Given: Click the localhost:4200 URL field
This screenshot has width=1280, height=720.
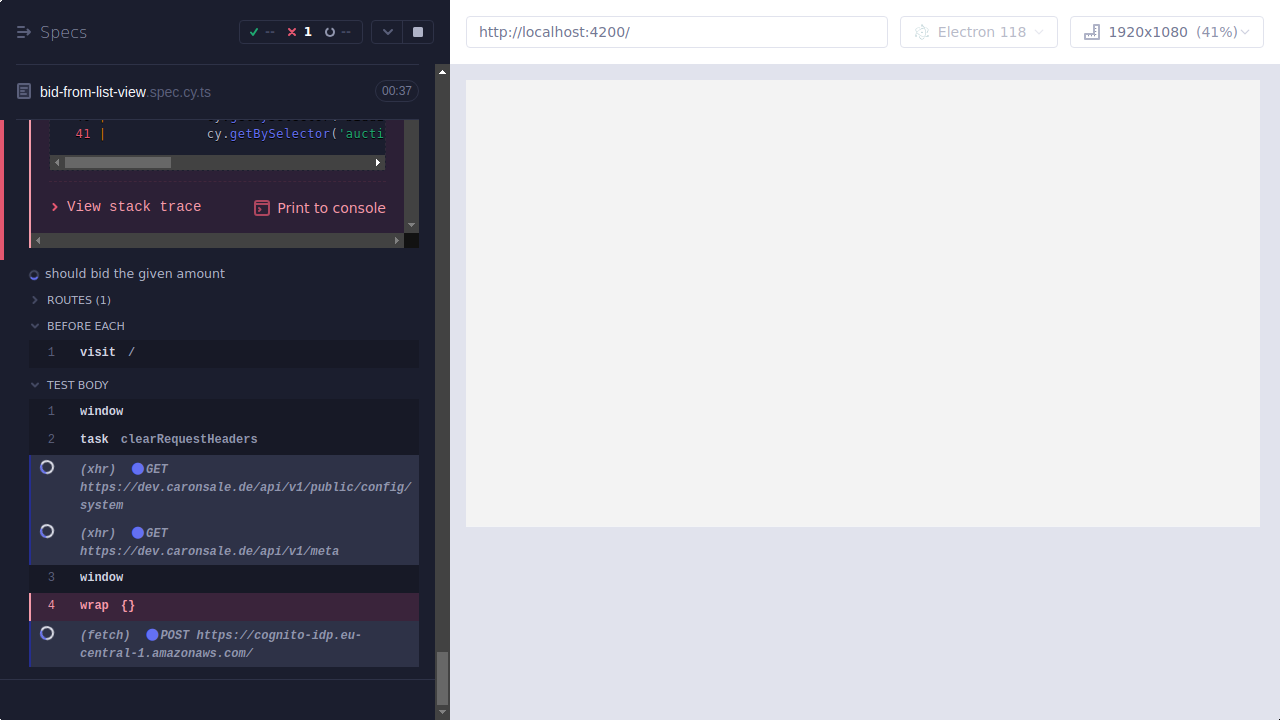Looking at the screenshot, I should (676, 31).
